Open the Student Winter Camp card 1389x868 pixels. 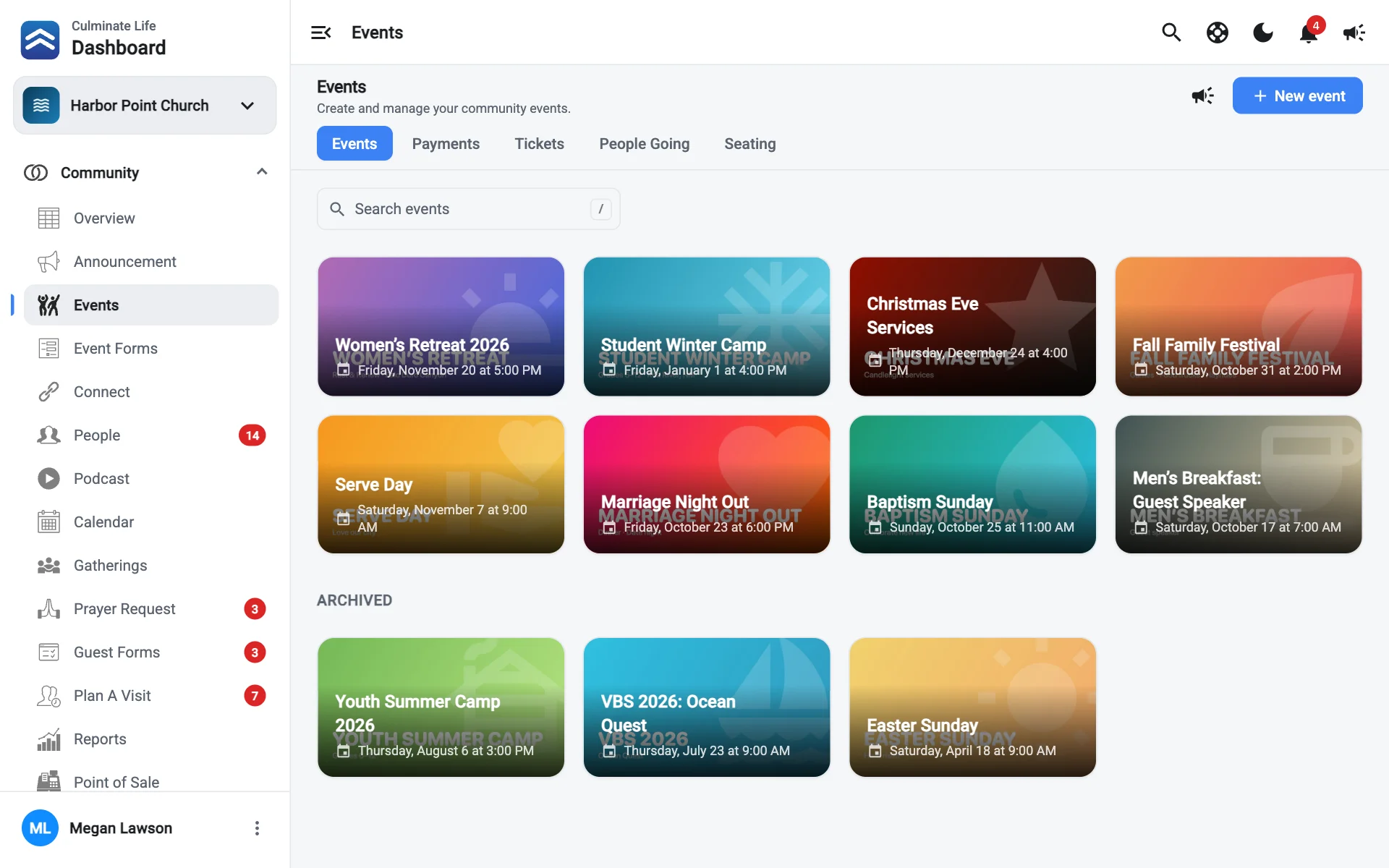pos(707,326)
